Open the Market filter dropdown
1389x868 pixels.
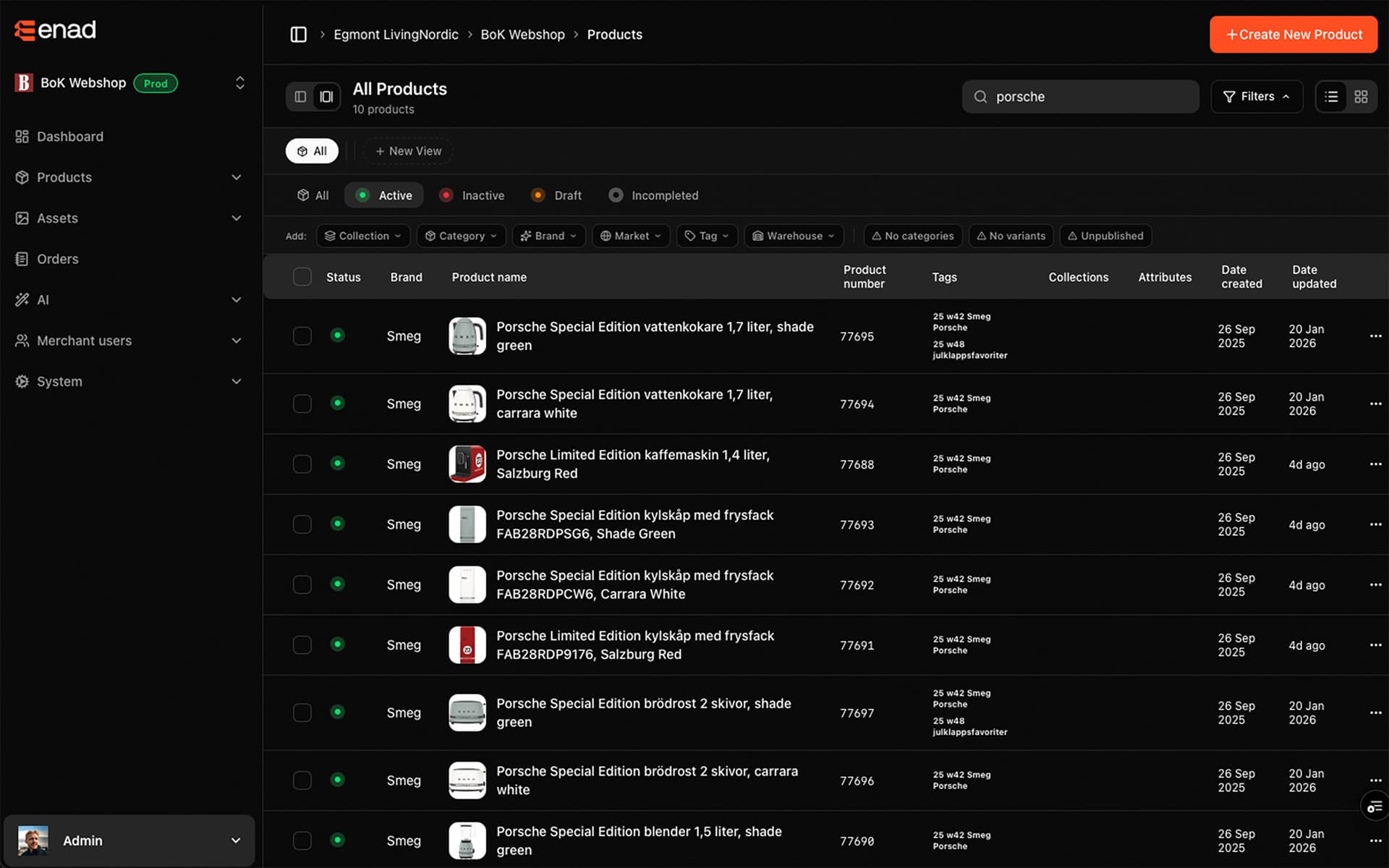(x=631, y=236)
